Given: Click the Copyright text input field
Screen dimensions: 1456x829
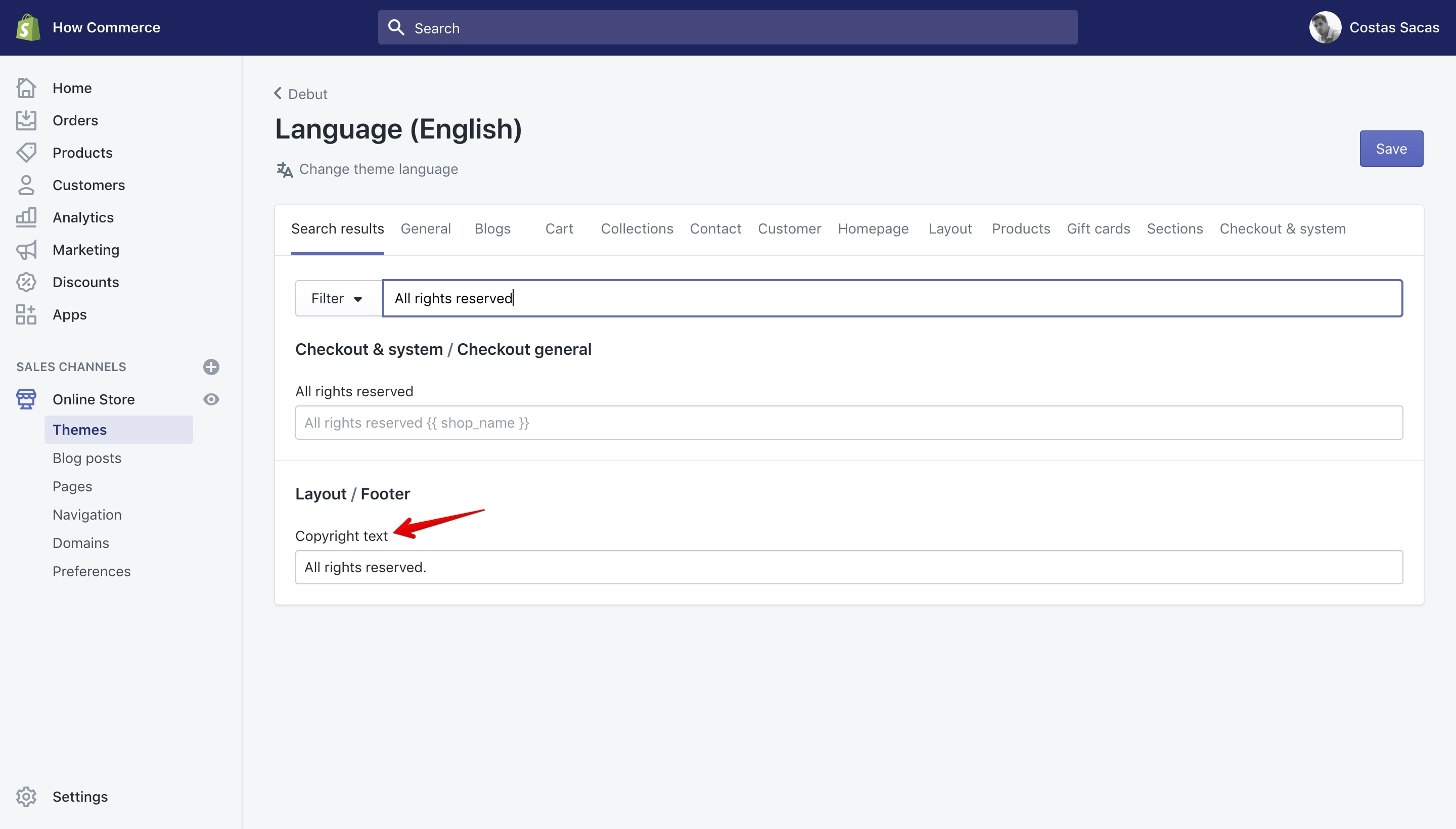Looking at the screenshot, I should click(848, 567).
